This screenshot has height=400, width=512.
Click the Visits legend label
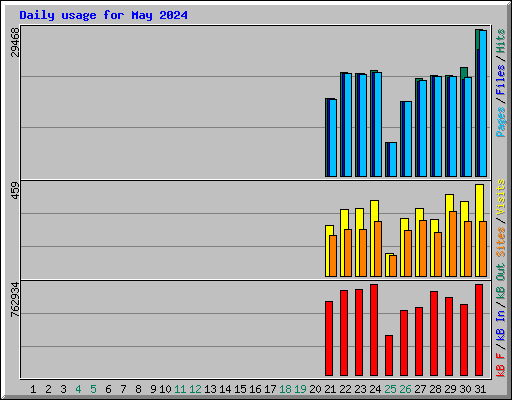[500, 197]
